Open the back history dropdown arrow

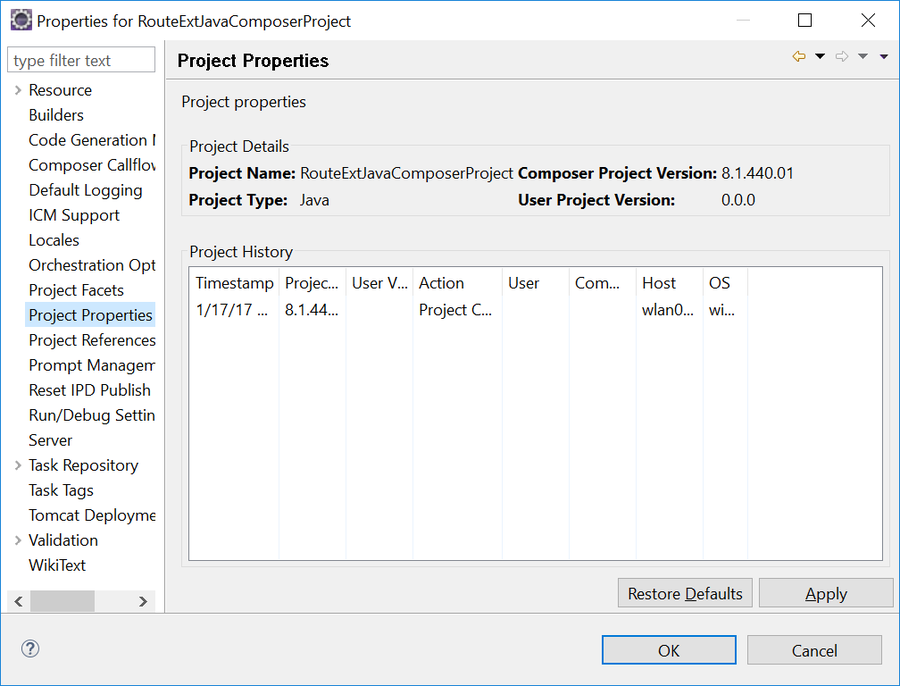tap(820, 56)
